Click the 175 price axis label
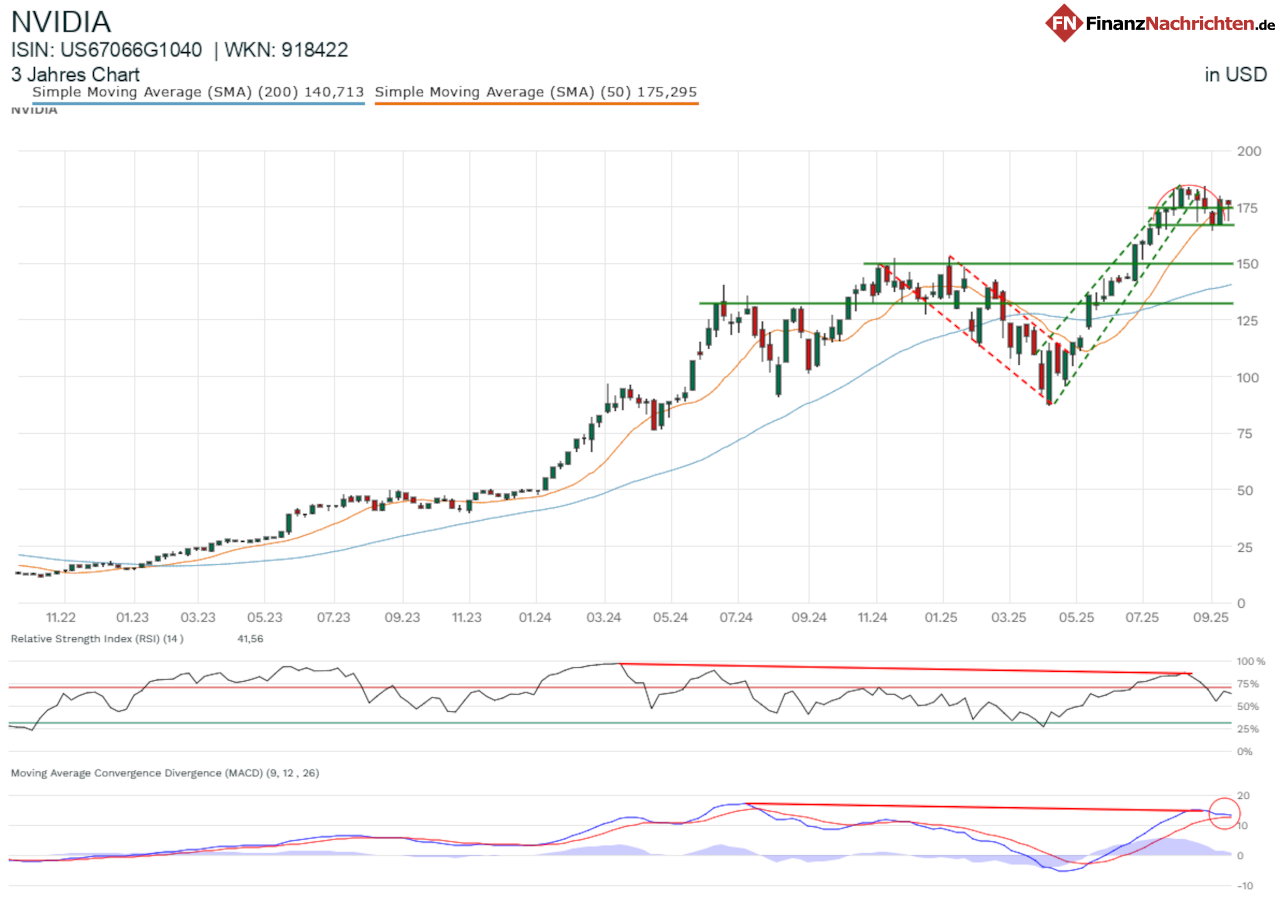 click(1248, 208)
